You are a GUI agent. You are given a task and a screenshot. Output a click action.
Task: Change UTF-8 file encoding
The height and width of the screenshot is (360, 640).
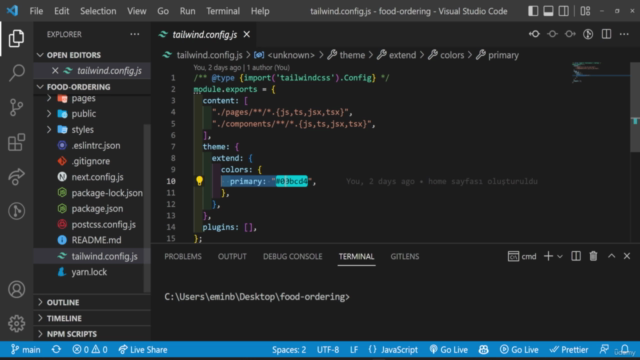pyautogui.click(x=328, y=350)
